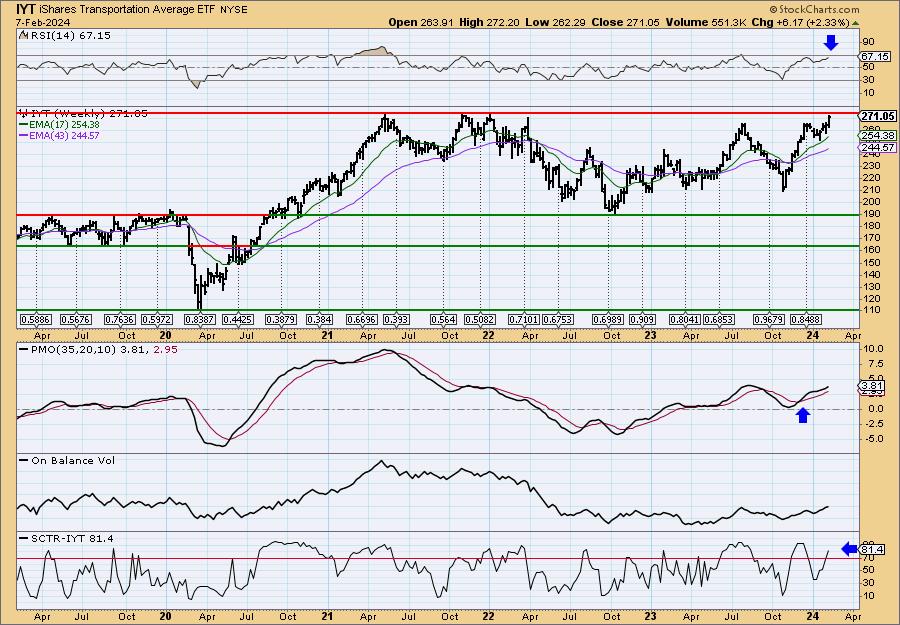Click the small icon before RSI(14) label
Viewport: 900px width, 625px height.
point(22,35)
